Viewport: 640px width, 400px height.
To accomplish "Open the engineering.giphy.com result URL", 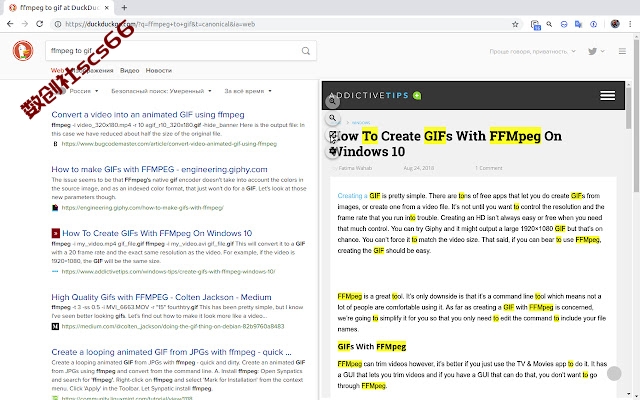I will tap(142, 207).
